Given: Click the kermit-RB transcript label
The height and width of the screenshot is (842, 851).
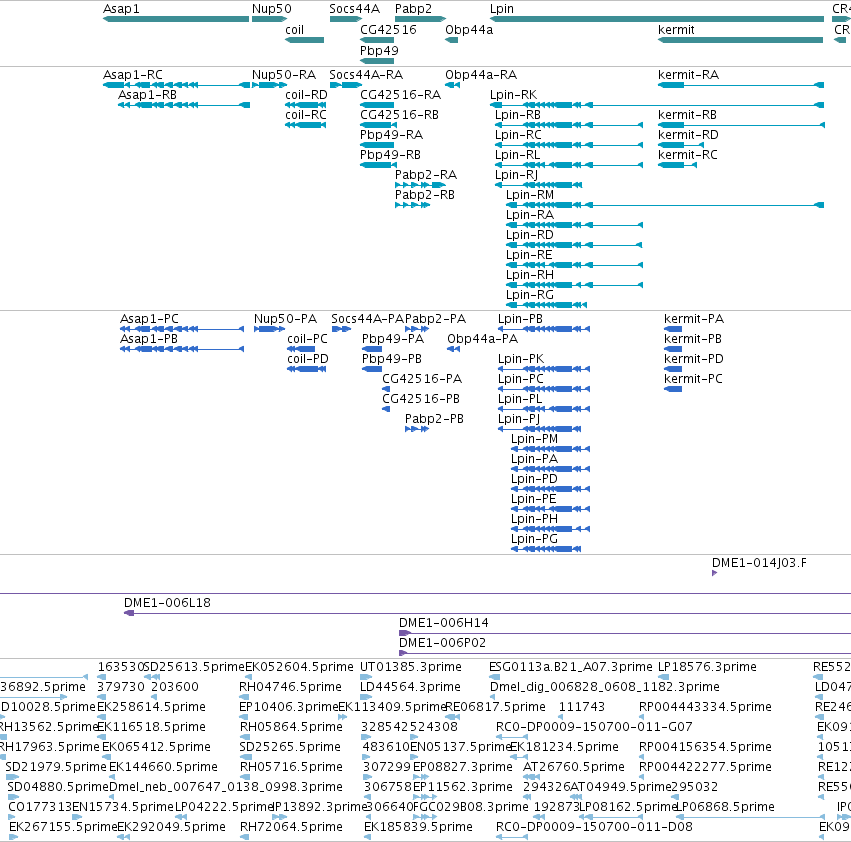Looking at the screenshot, I should coord(687,115).
